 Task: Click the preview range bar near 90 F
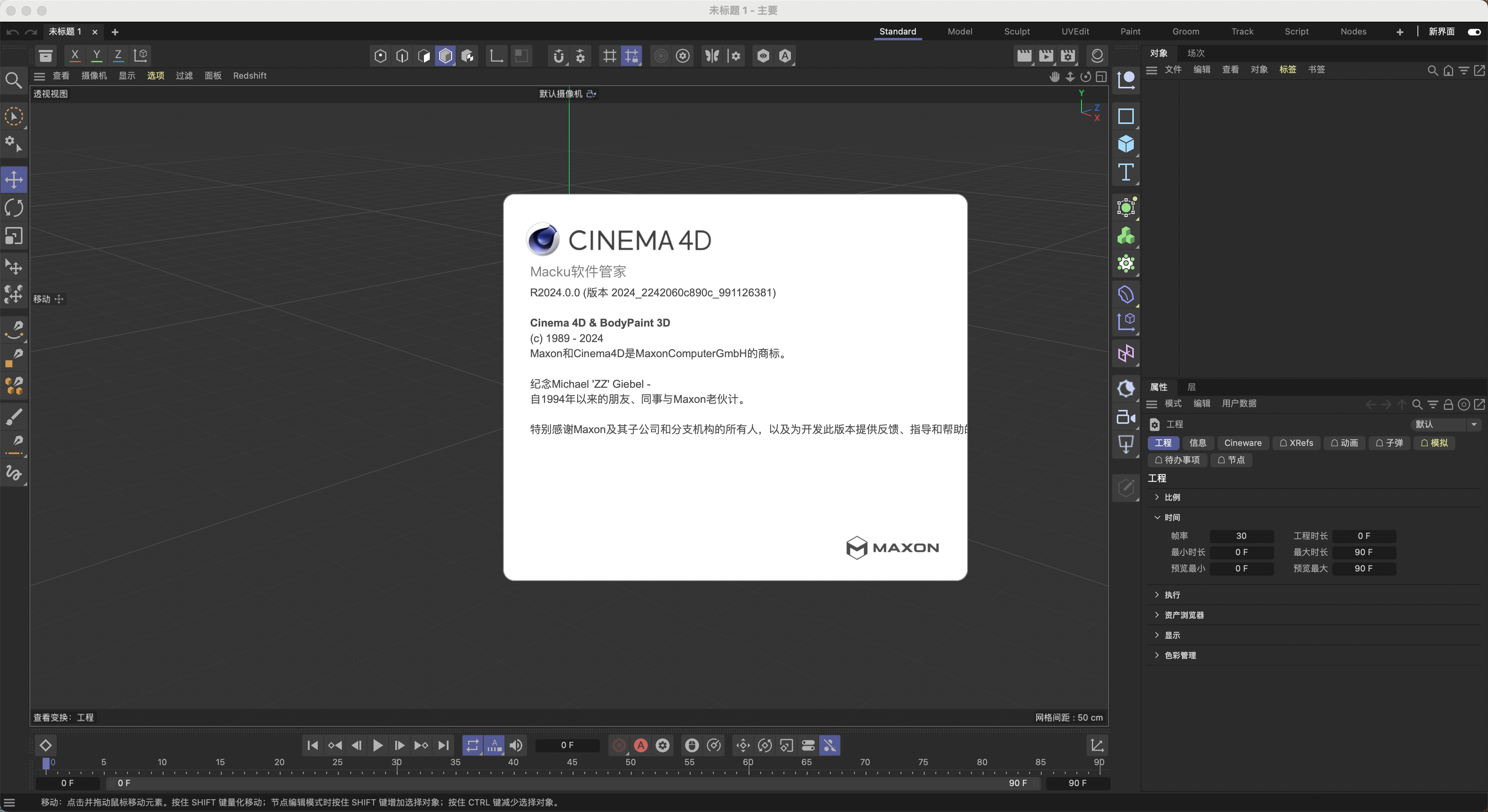point(1018,783)
